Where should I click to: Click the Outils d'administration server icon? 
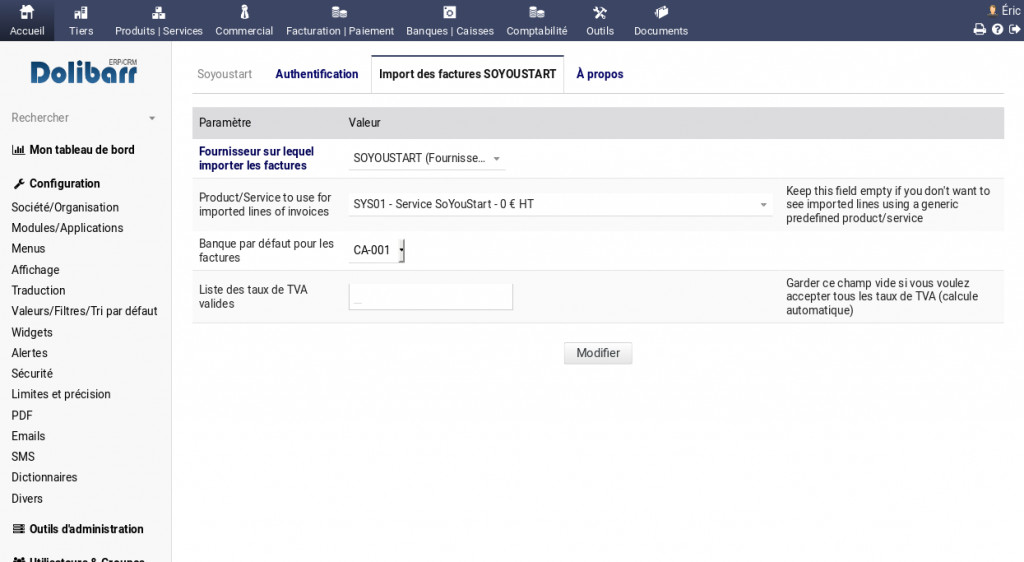(x=19, y=529)
